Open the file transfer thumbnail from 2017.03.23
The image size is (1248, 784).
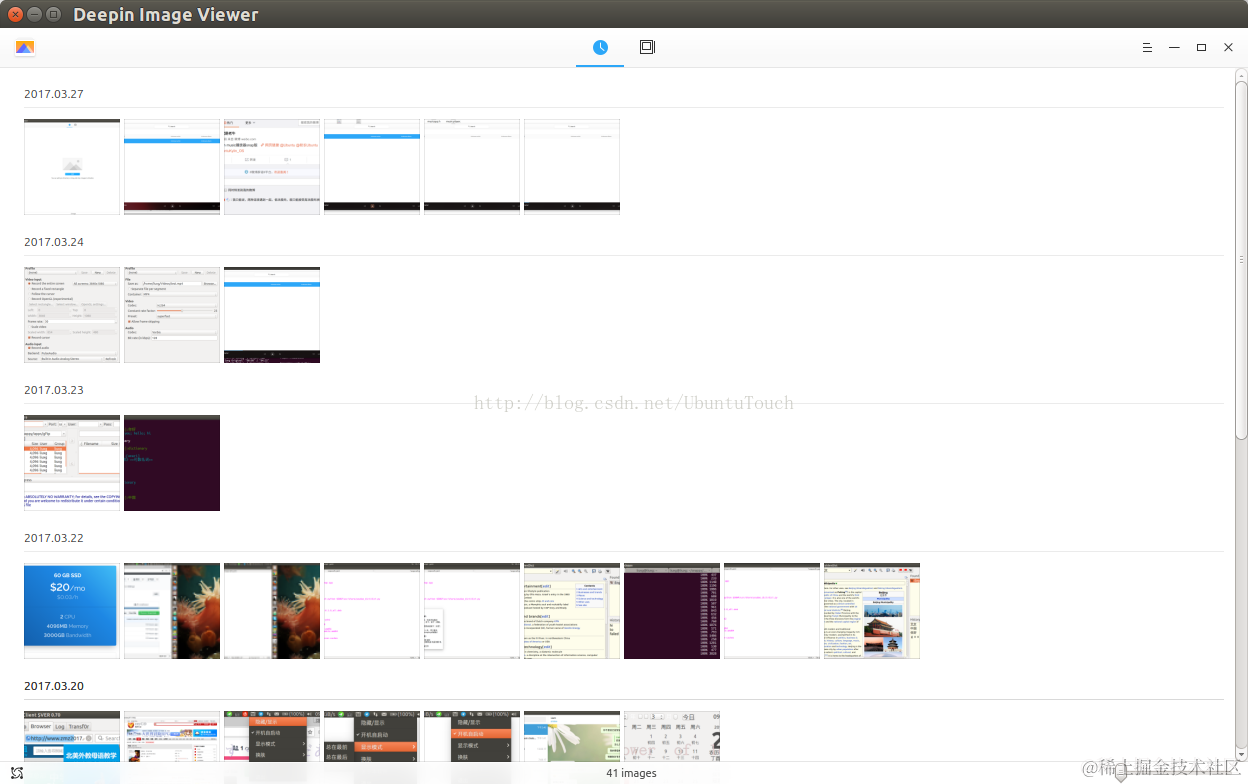click(x=72, y=463)
